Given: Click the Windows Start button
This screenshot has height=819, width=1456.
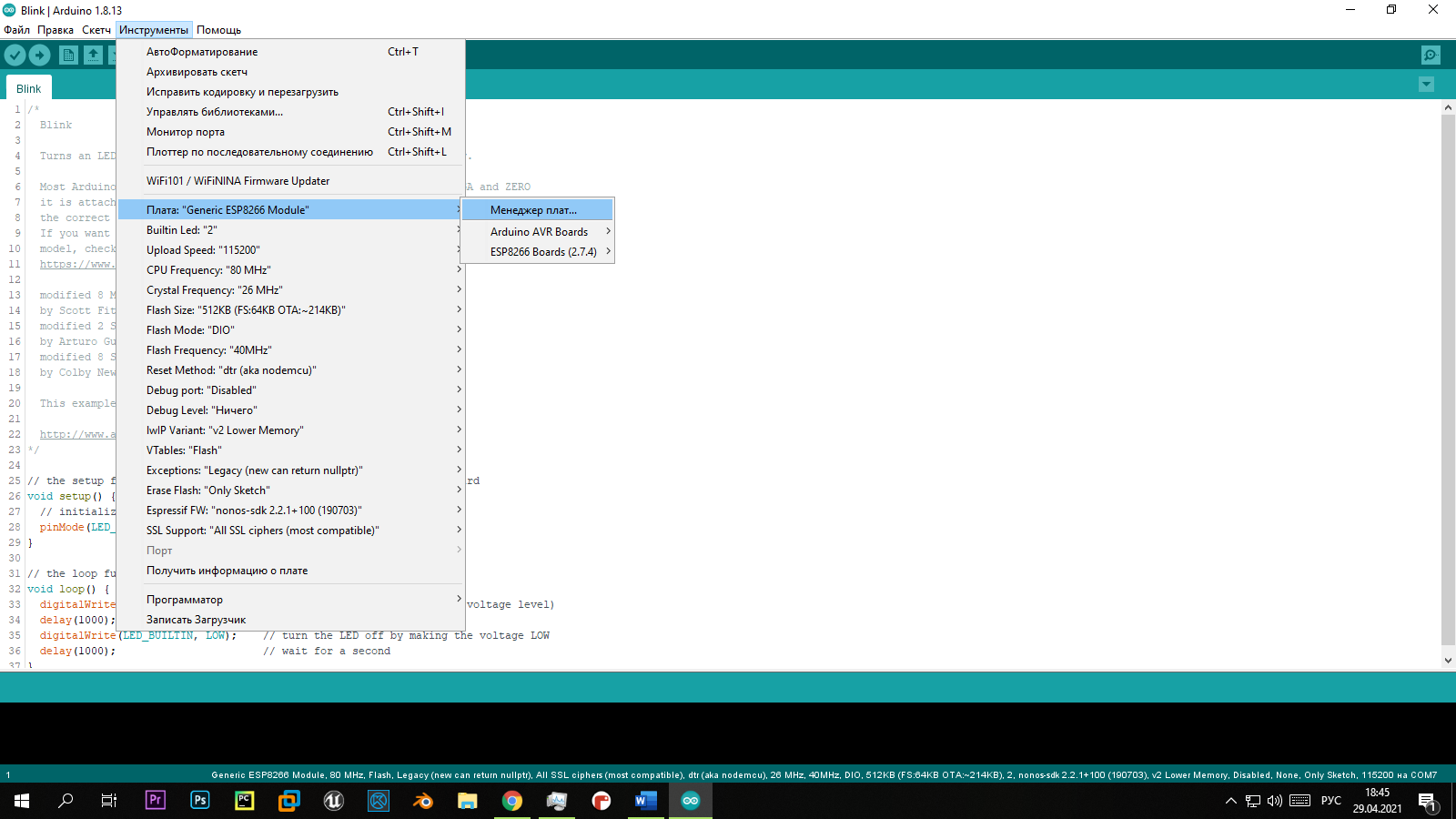Looking at the screenshot, I should pyautogui.click(x=22, y=801).
